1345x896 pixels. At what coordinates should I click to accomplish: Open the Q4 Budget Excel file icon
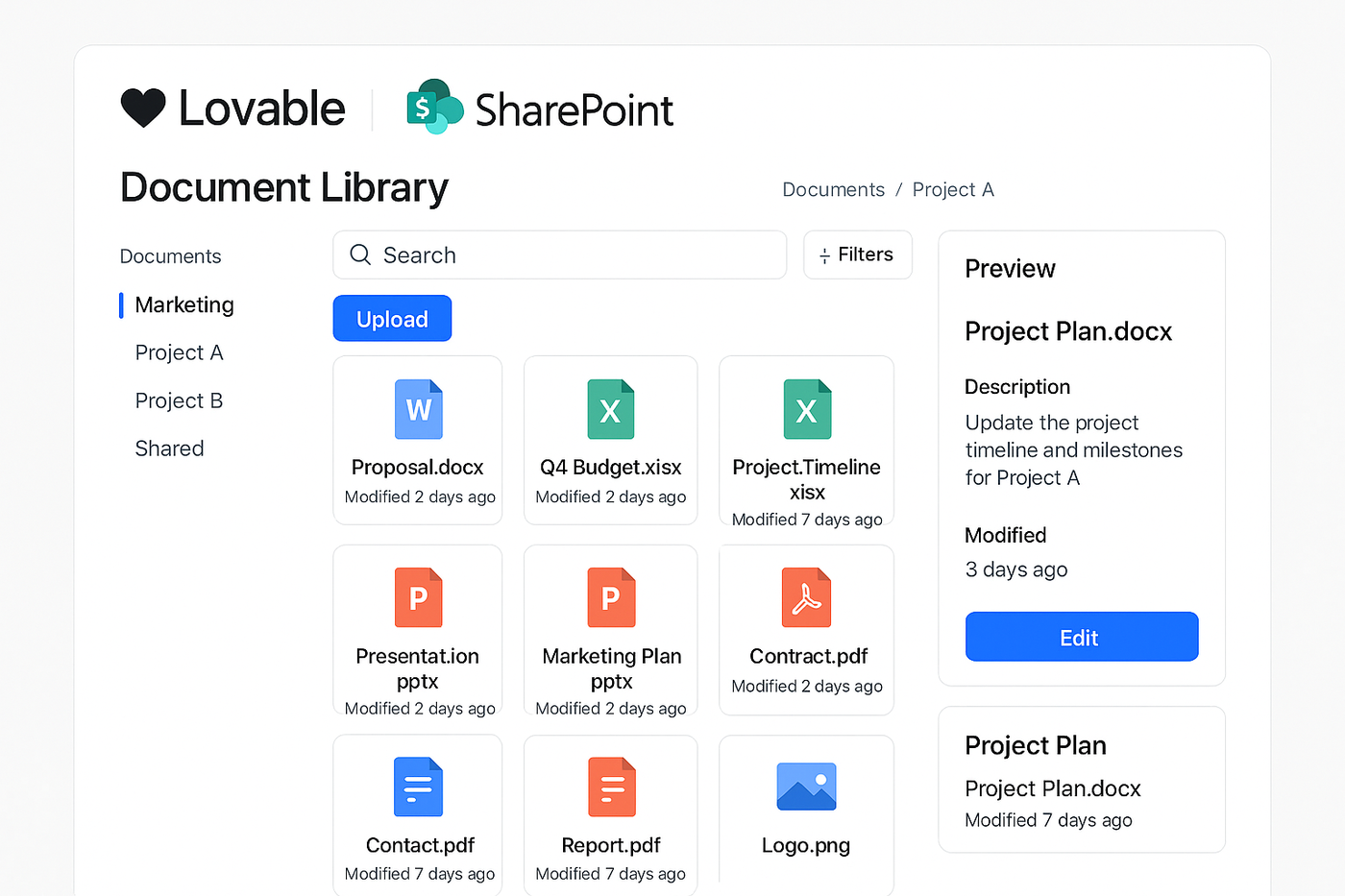pos(611,410)
